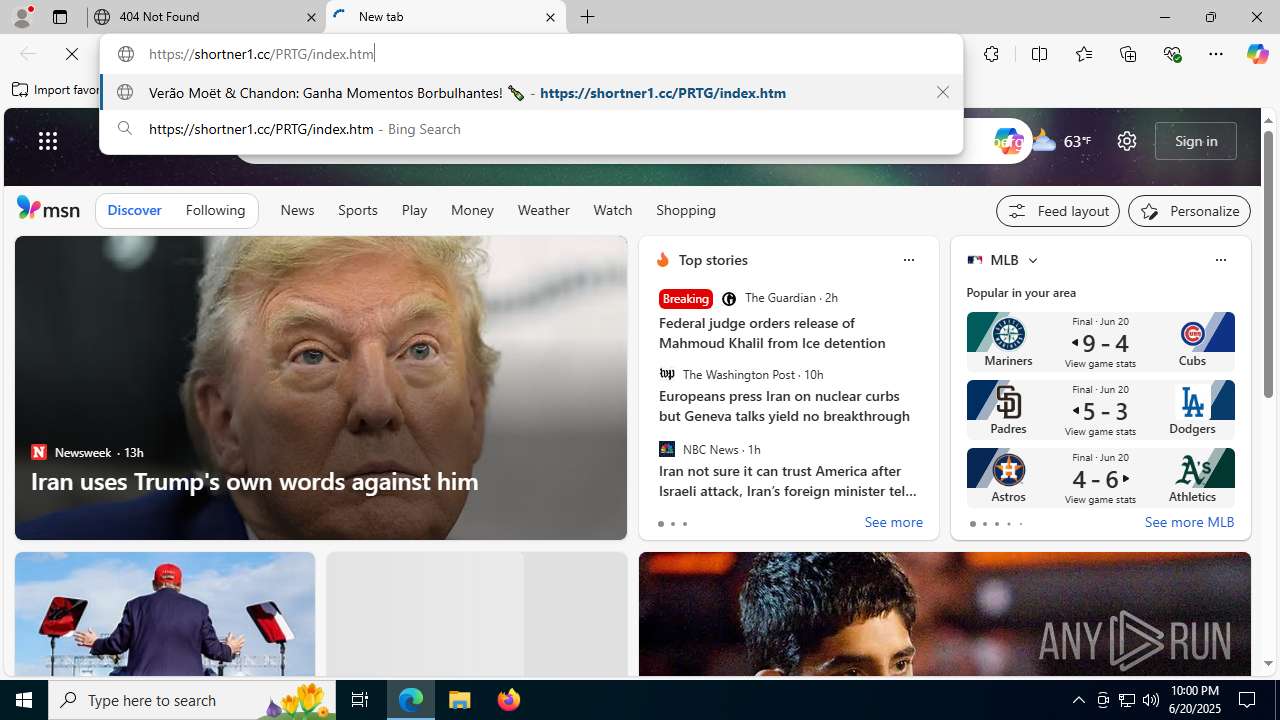This screenshot has height=720, width=1280.
Task: Open Task View on taskbar
Action: click(x=360, y=700)
